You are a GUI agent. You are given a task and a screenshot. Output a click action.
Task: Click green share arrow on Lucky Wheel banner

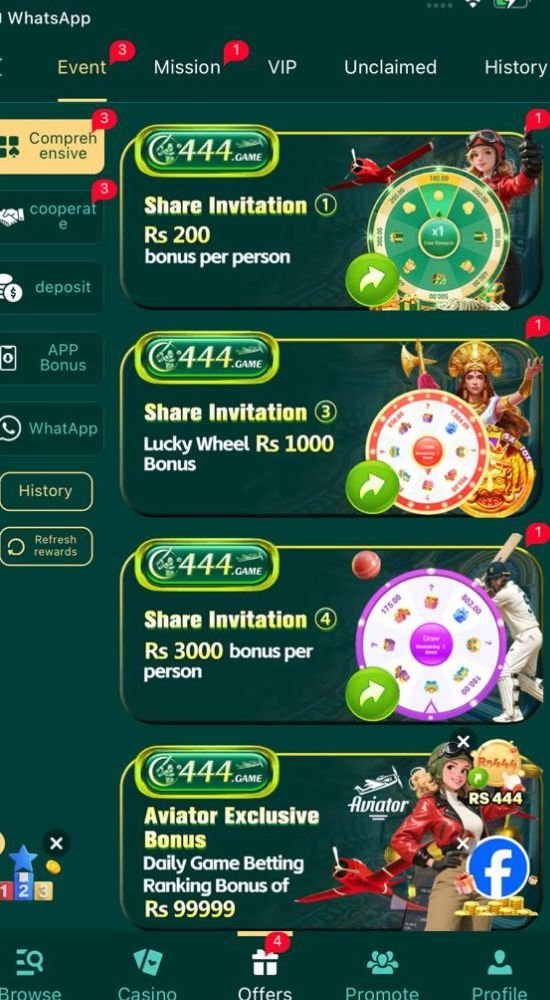click(372, 487)
